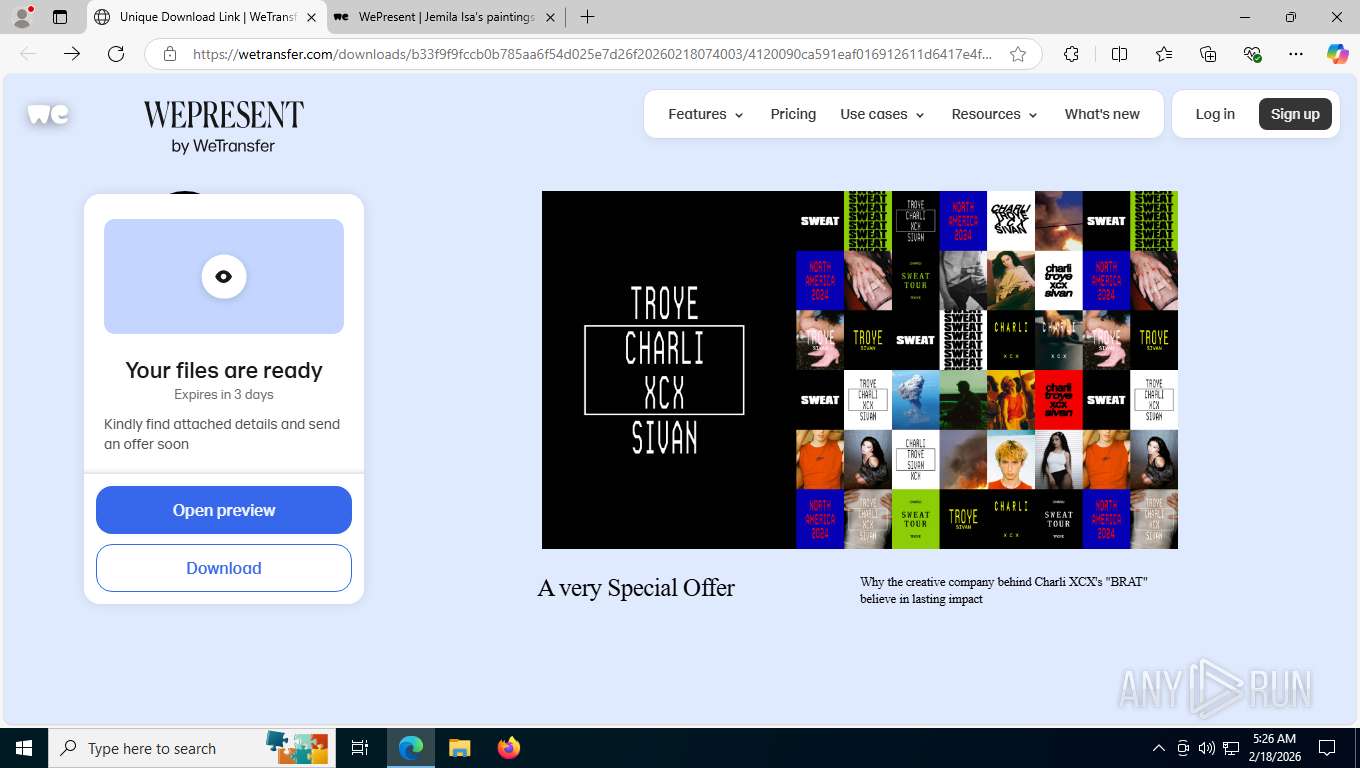This screenshot has width=1360, height=768.
Task: Click the Sign up button
Action: [x=1295, y=114]
